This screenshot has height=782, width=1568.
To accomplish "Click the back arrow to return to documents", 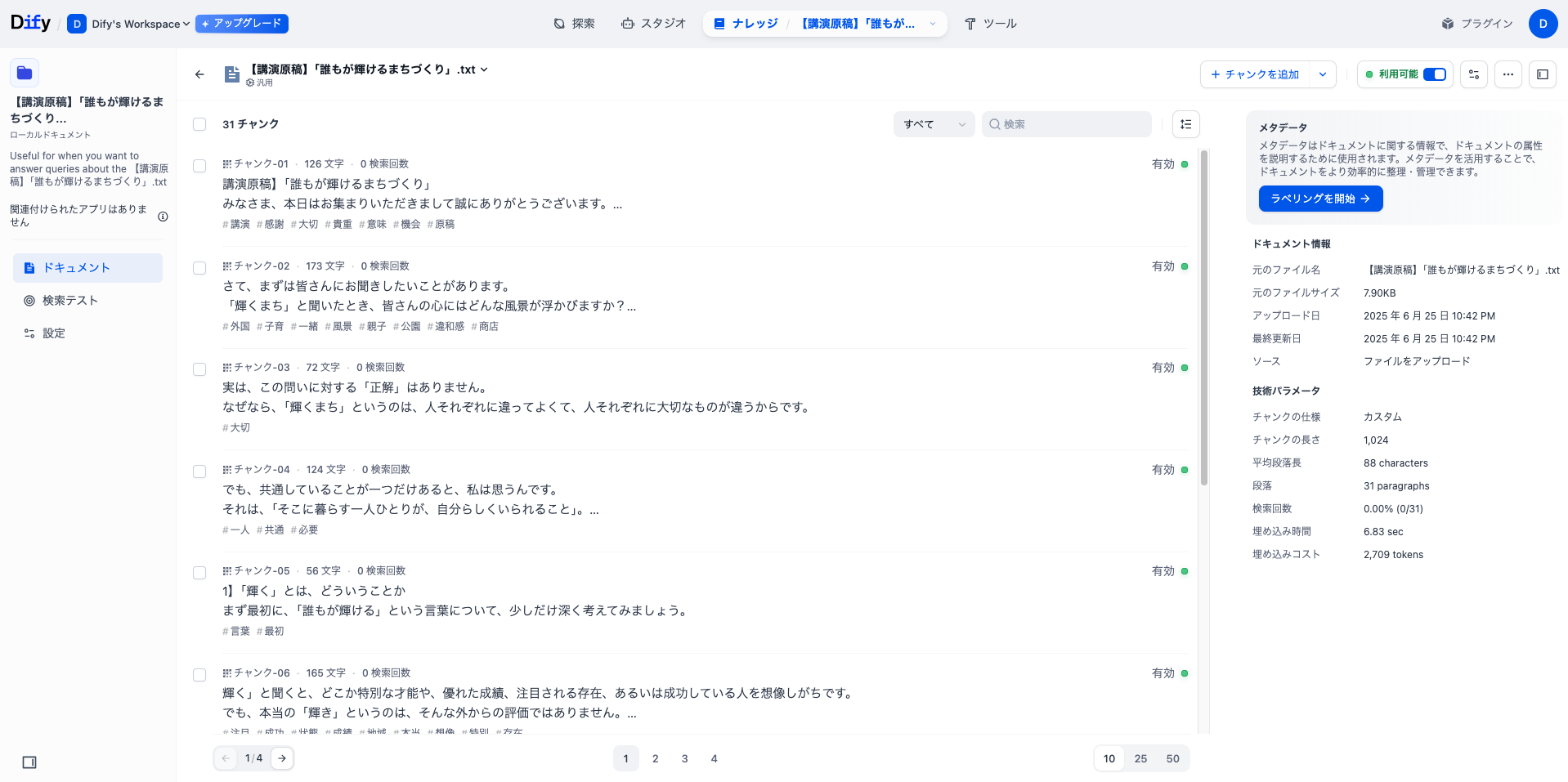I will (x=199, y=74).
